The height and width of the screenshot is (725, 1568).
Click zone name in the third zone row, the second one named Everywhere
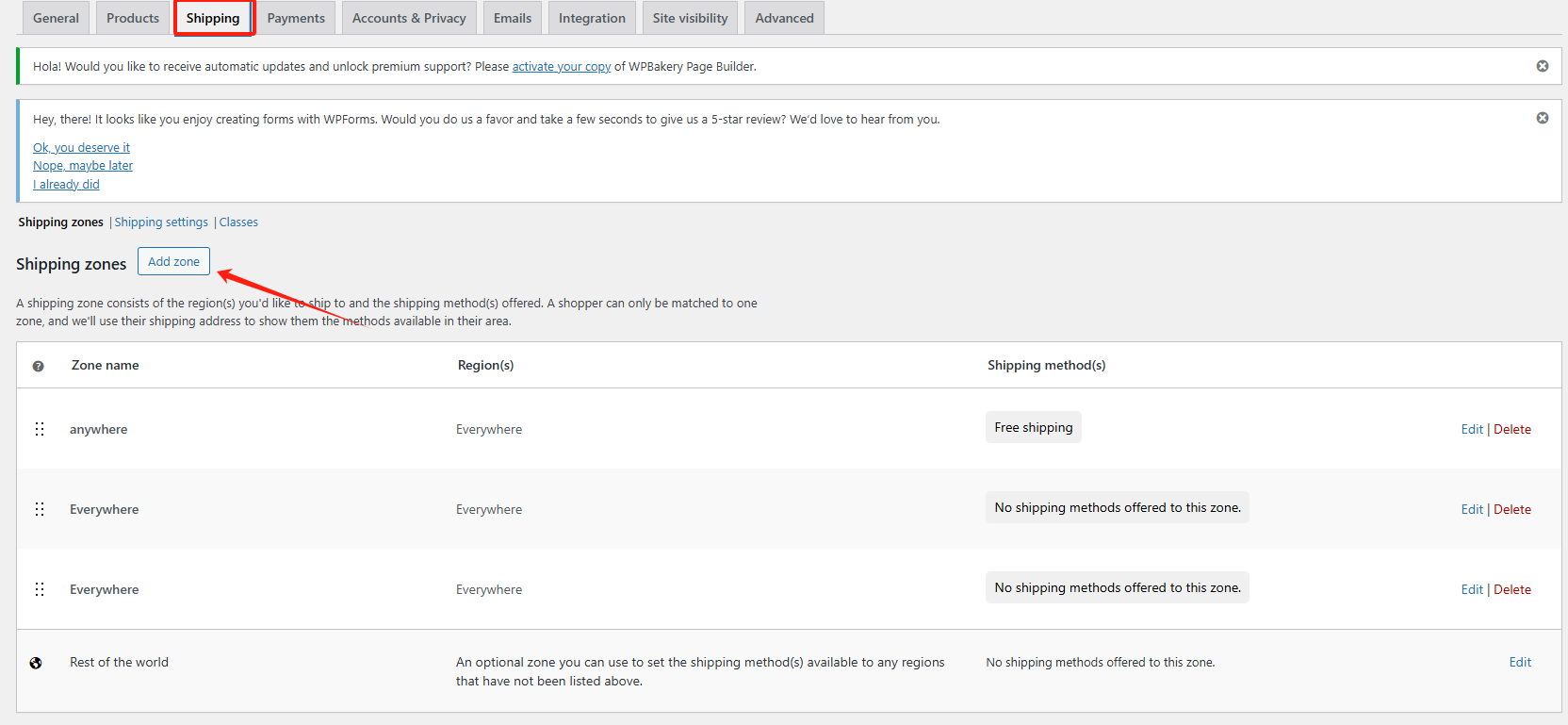tap(104, 589)
